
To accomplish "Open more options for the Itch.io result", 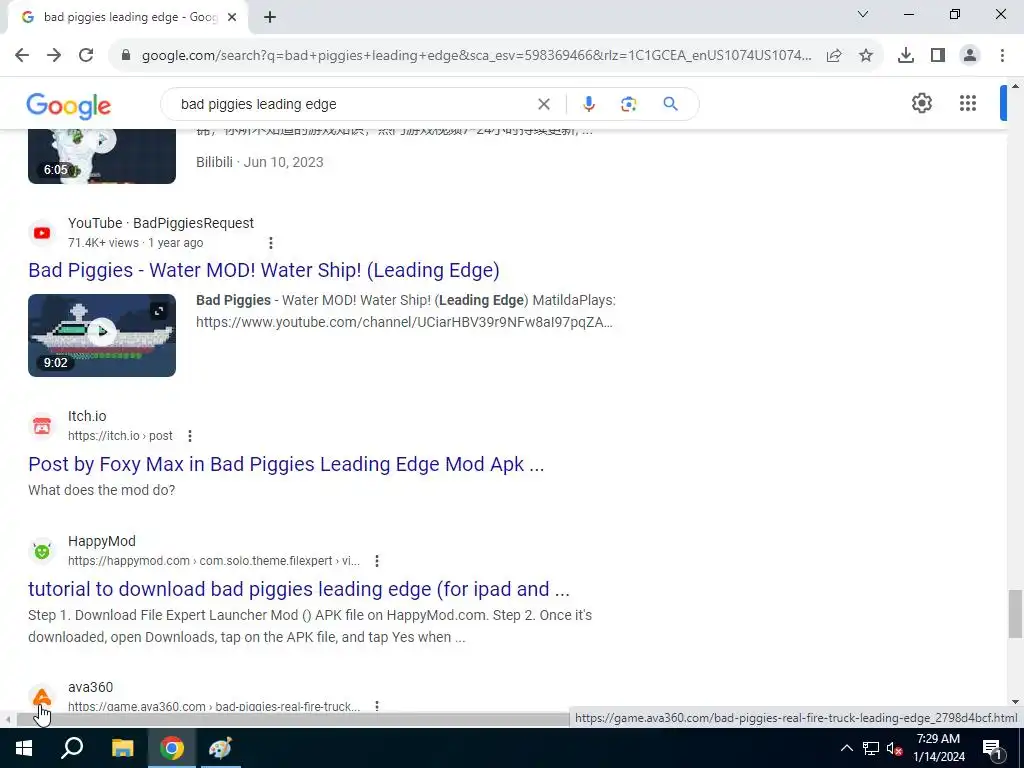I will coord(189,436).
